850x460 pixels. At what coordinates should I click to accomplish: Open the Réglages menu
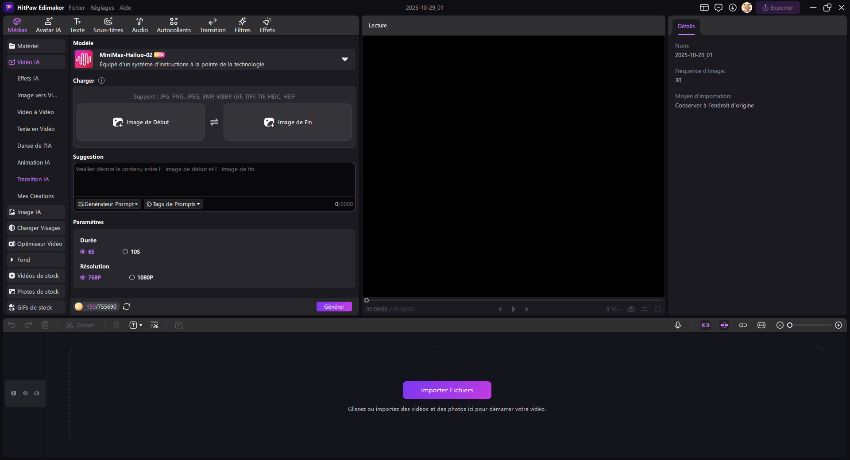102,8
